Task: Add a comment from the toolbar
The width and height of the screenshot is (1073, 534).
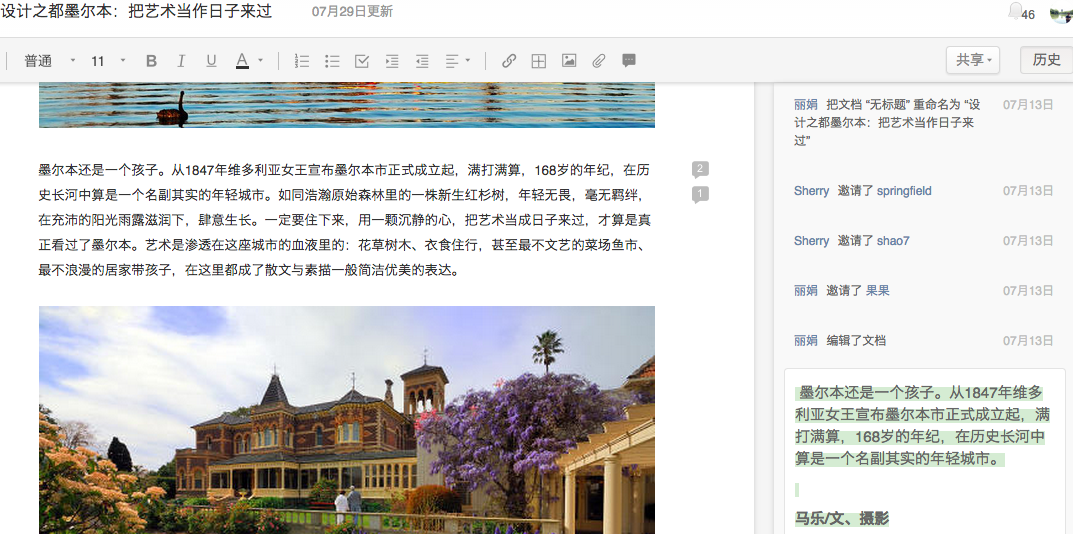Action: [629, 61]
